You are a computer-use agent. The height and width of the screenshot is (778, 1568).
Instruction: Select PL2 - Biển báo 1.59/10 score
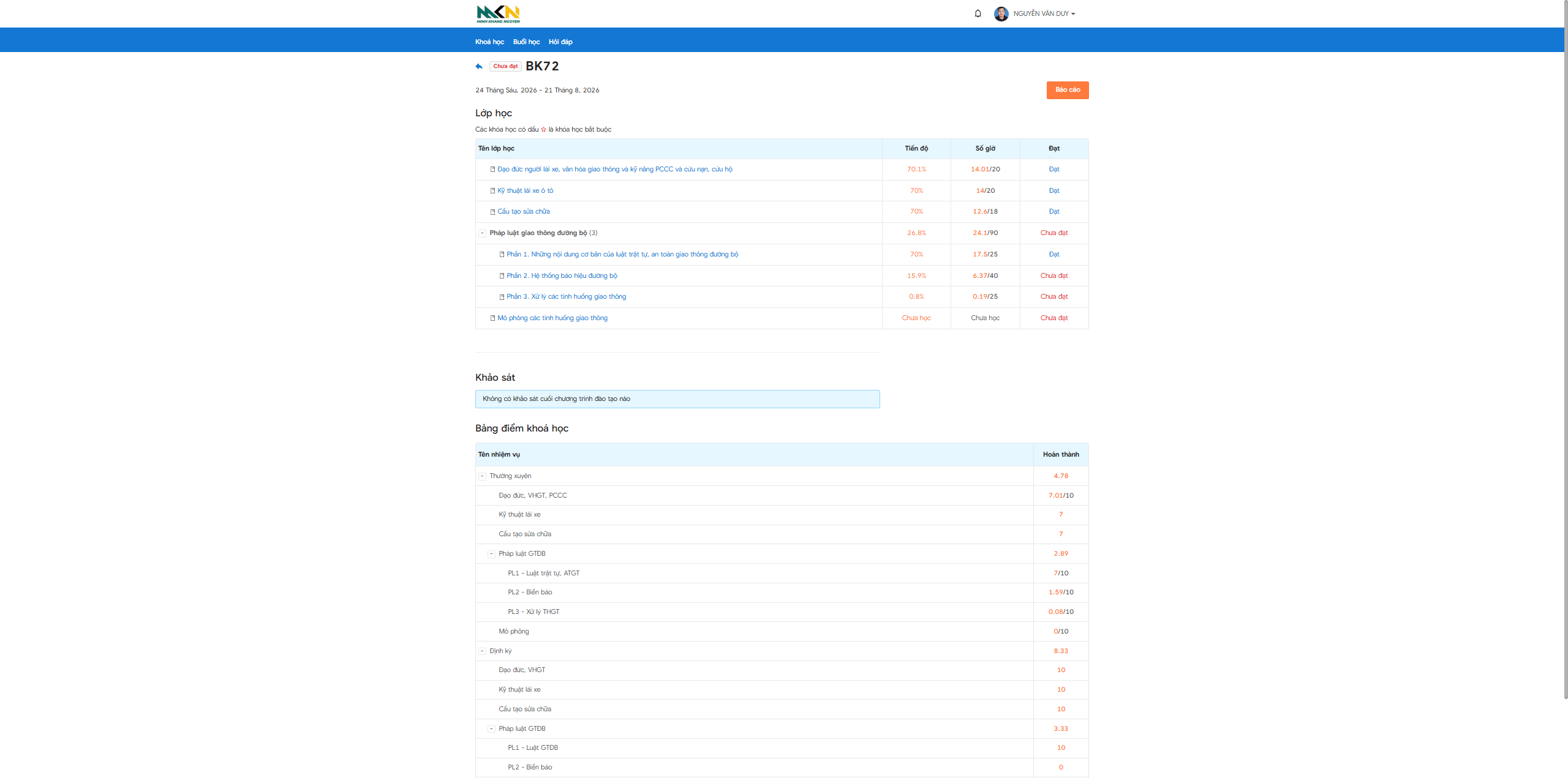1061,593
